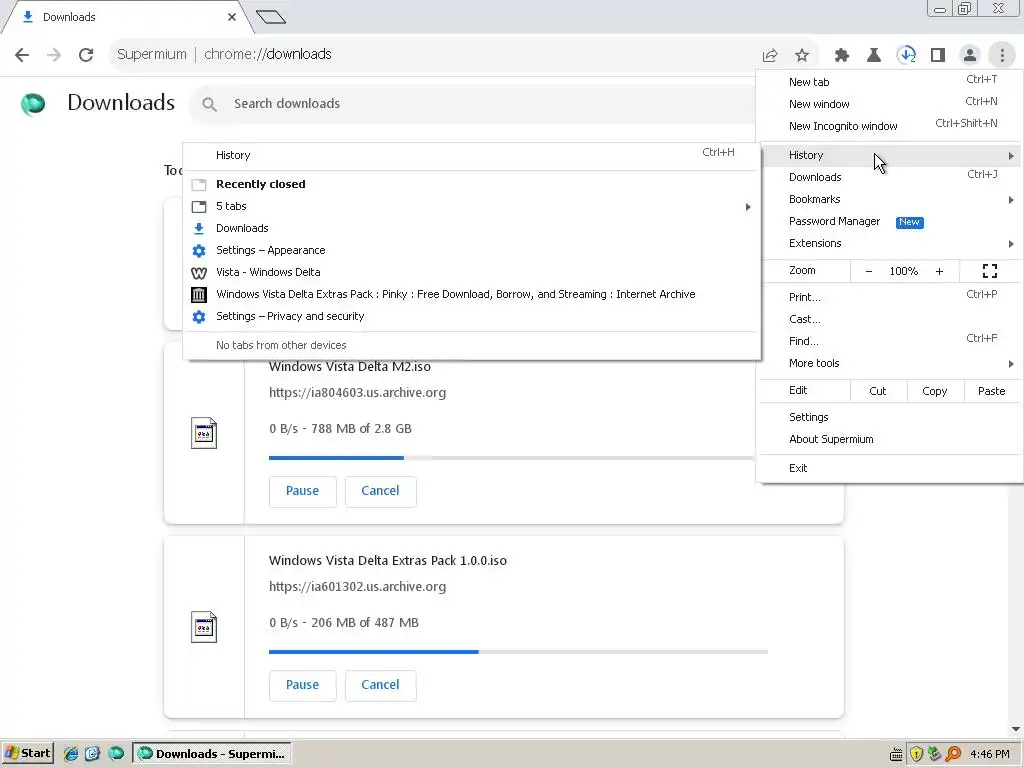This screenshot has width=1024, height=768.
Task: Click the Supermium logo next to Downloads heading
Action: [33, 103]
